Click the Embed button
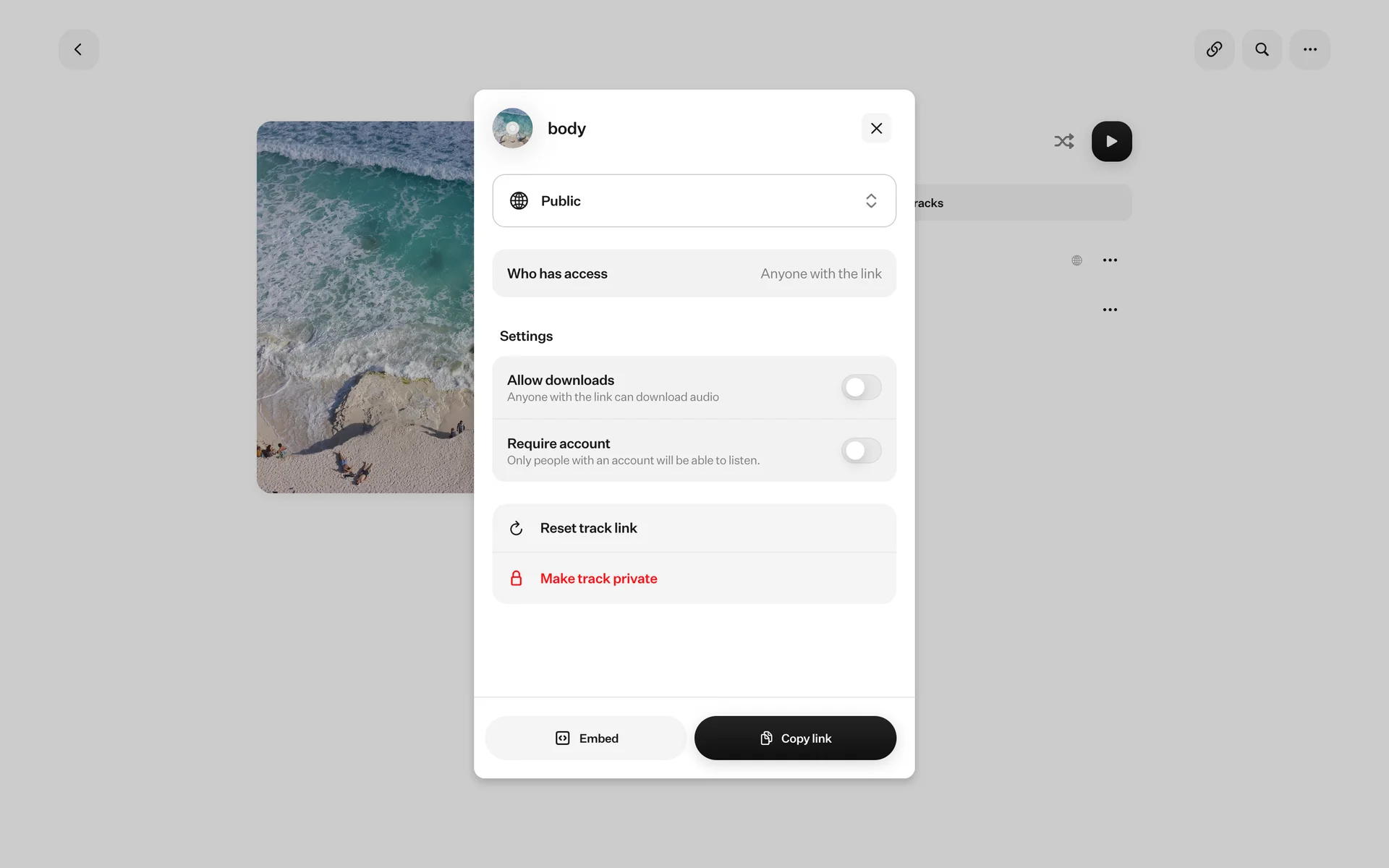Viewport: 1389px width, 868px height. tap(586, 738)
